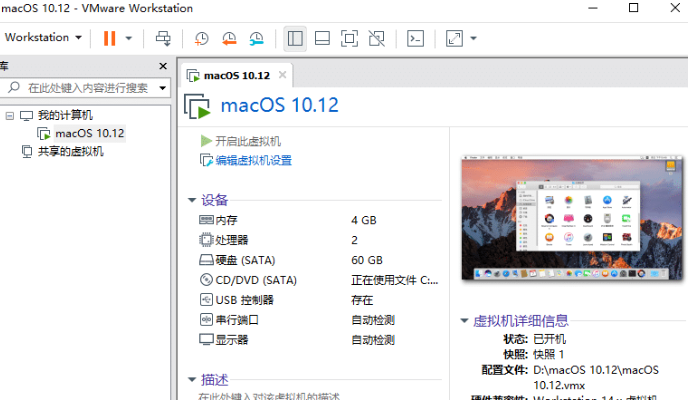Viewport: 688px width, 400px height.
Task: Close the macOS 10.12 tab
Action: (283, 75)
